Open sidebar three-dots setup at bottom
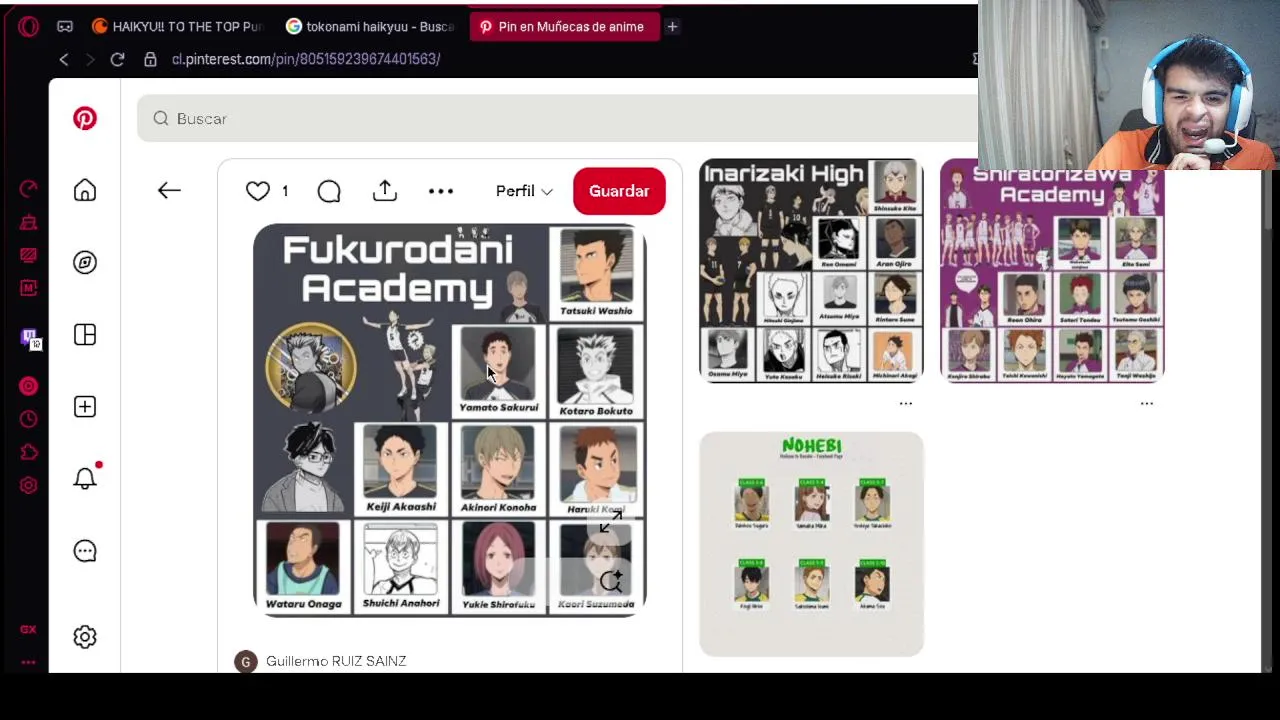This screenshot has width=1280, height=720. 28,662
